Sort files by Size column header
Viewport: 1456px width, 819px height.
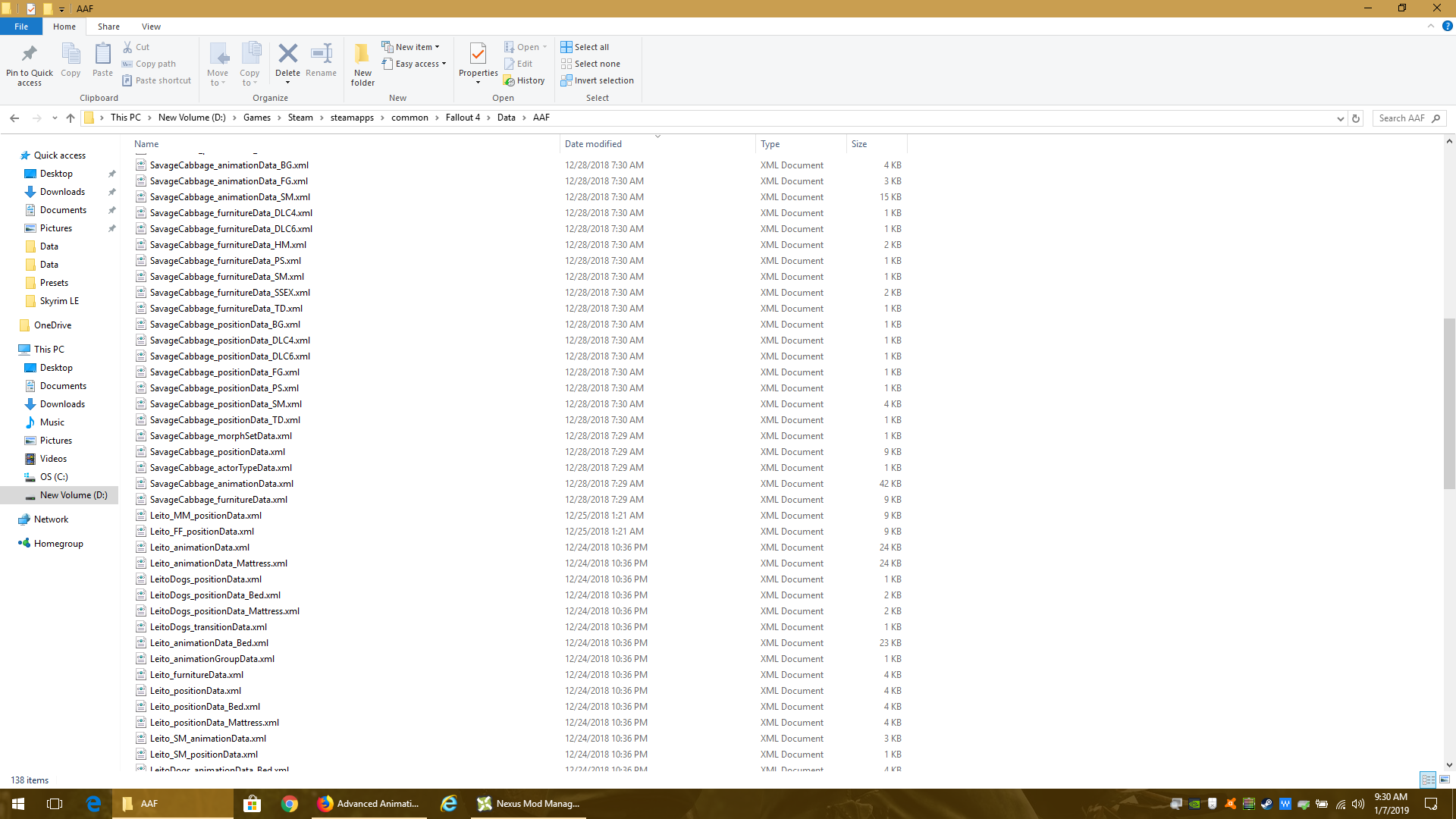(877, 144)
